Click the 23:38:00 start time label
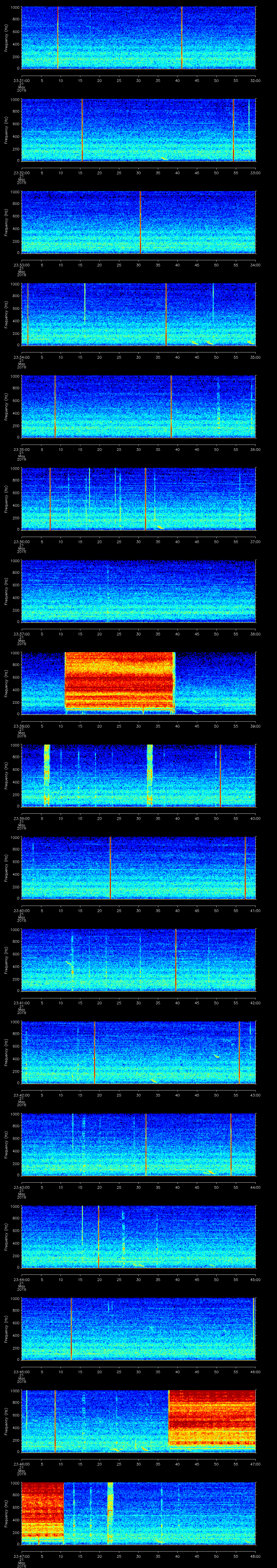The image size is (277, 1568). (x=21, y=726)
